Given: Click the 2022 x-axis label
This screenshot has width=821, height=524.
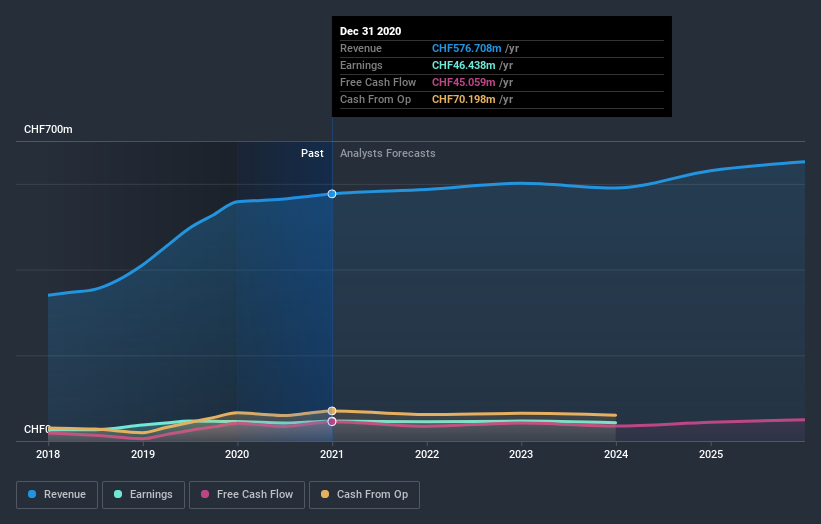Looking at the screenshot, I should (427, 454).
